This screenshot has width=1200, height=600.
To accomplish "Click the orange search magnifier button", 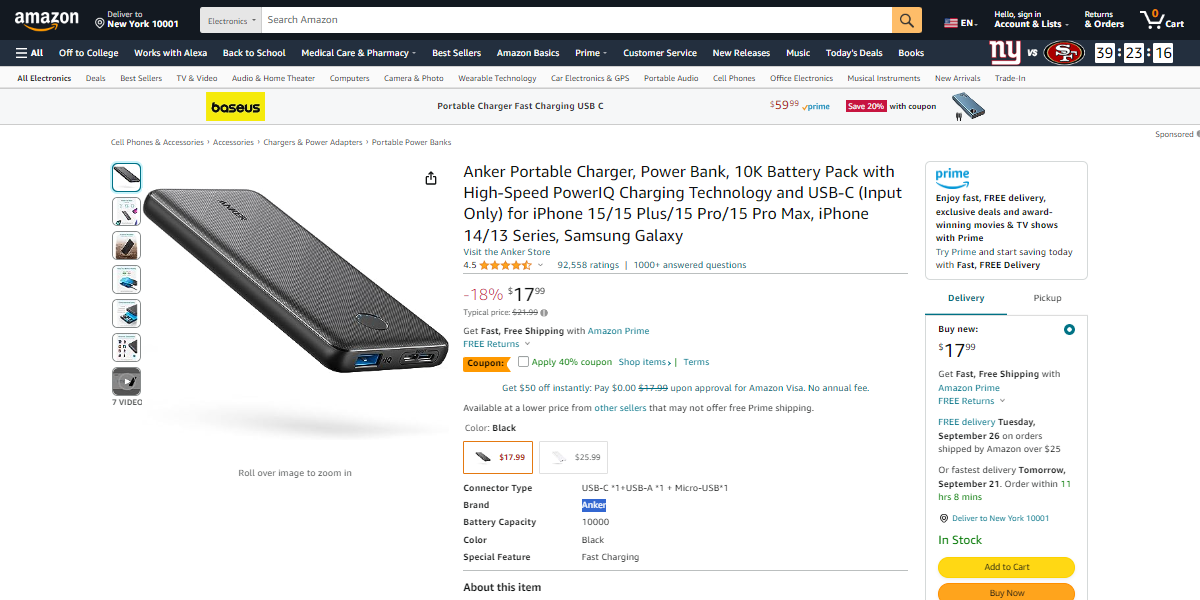I will point(906,20).
